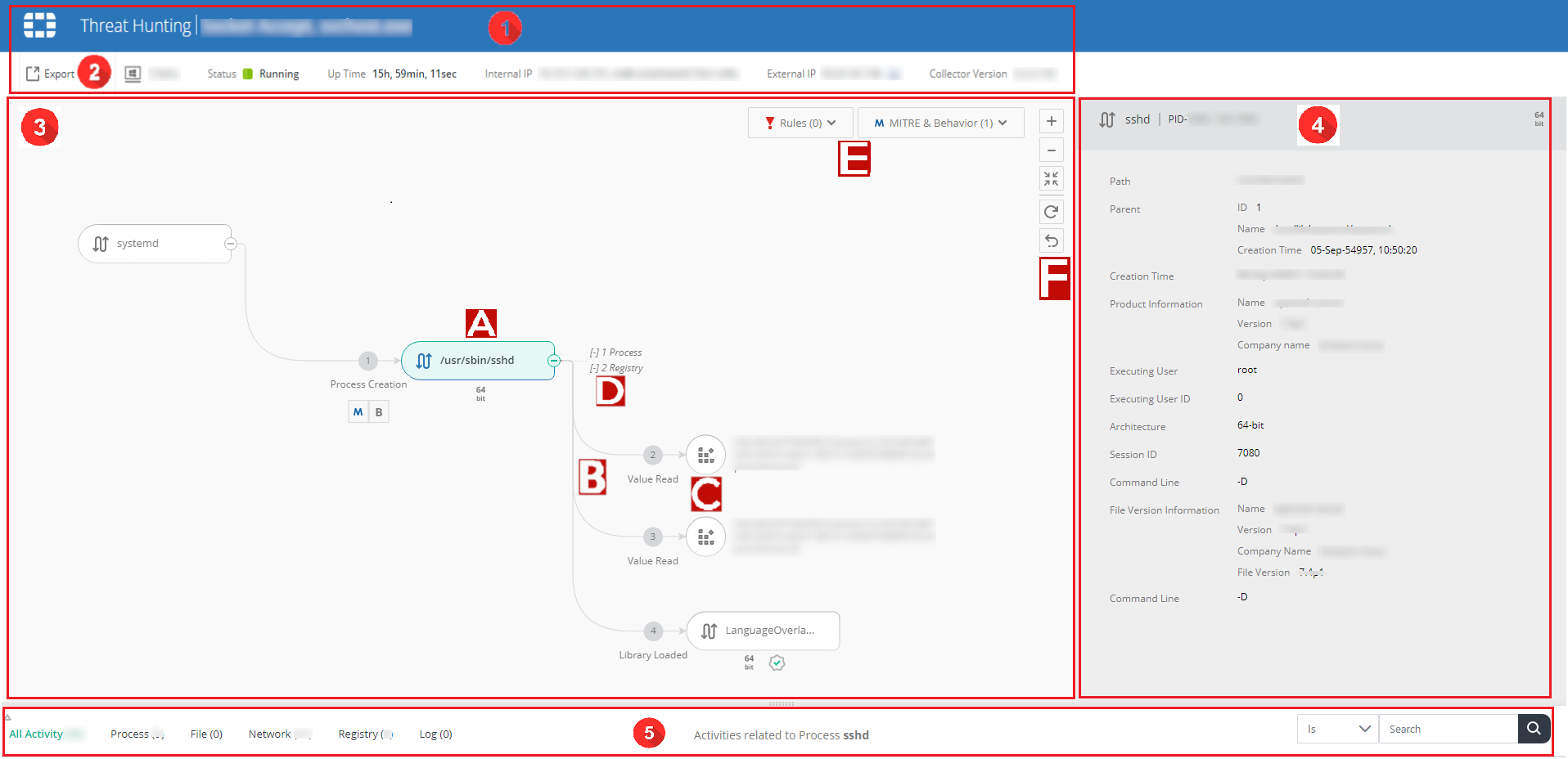Screen dimensions: 1568x759
Task: Select the systemd process node
Action: pos(155,244)
